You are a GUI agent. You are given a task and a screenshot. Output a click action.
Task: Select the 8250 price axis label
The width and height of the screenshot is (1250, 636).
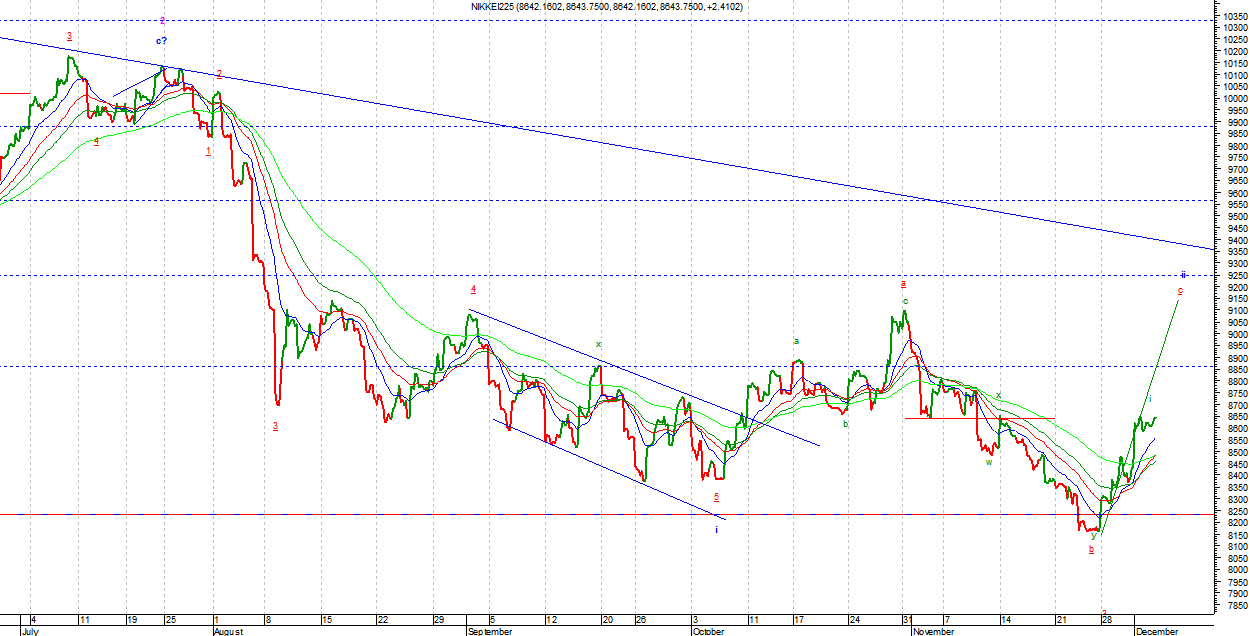(x=1232, y=512)
